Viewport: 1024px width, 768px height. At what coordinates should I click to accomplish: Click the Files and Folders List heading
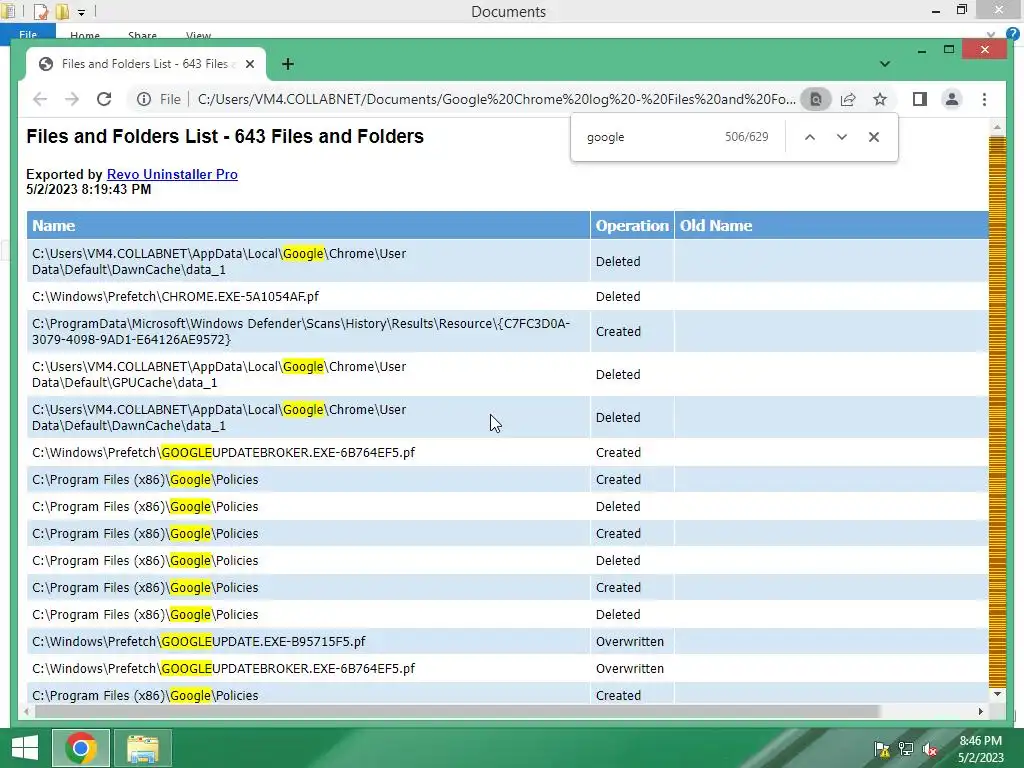[225, 136]
